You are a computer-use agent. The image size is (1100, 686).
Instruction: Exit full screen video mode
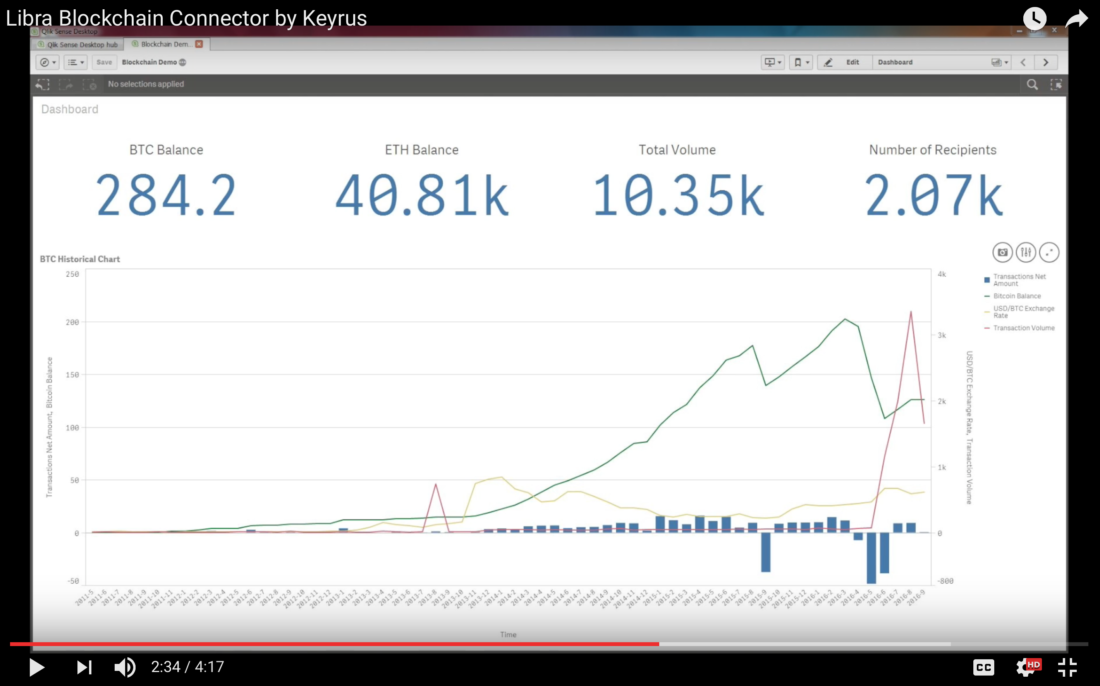1067,667
